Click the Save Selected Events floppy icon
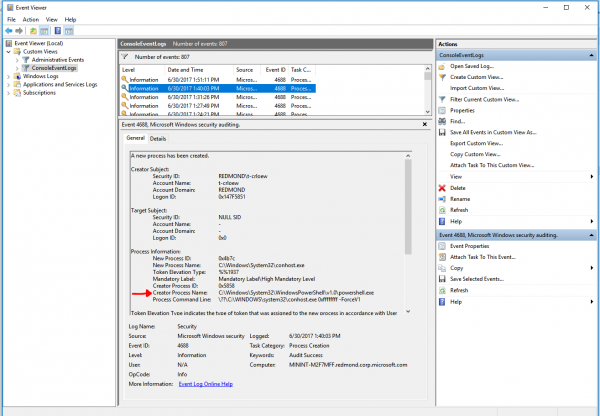Viewport: 600px width, 416px height. point(442,279)
